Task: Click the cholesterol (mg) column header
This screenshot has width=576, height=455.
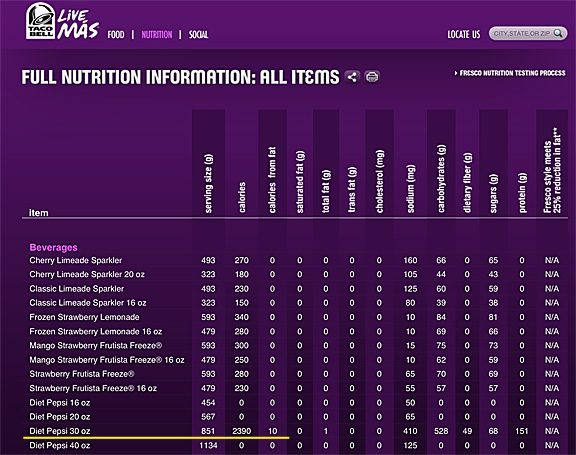Action: tap(379, 181)
